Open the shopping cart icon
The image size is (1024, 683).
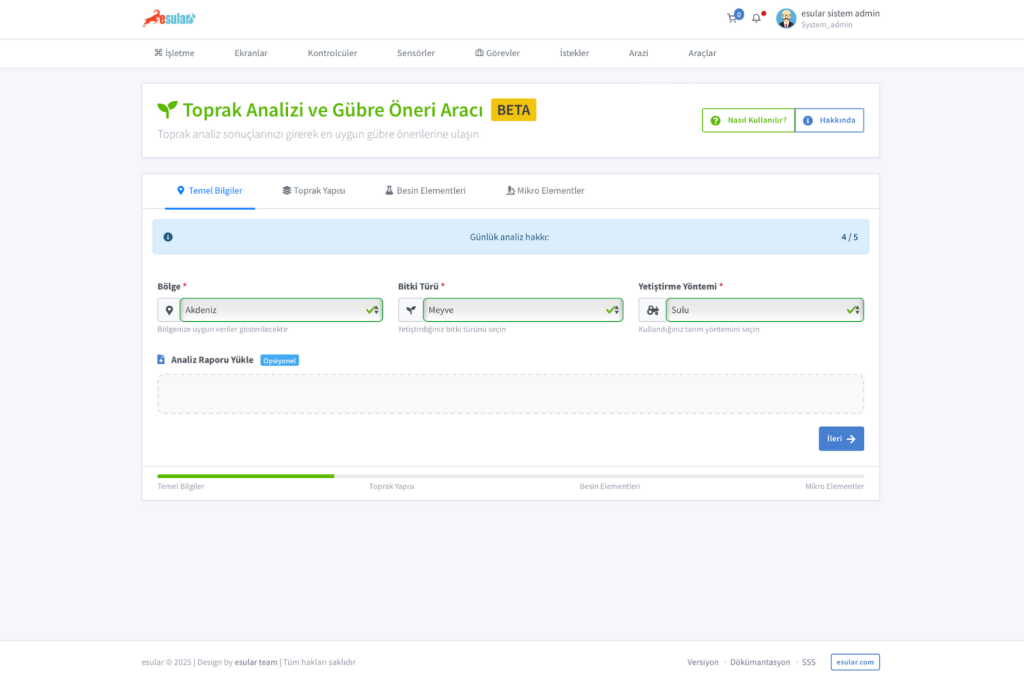[733, 18]
